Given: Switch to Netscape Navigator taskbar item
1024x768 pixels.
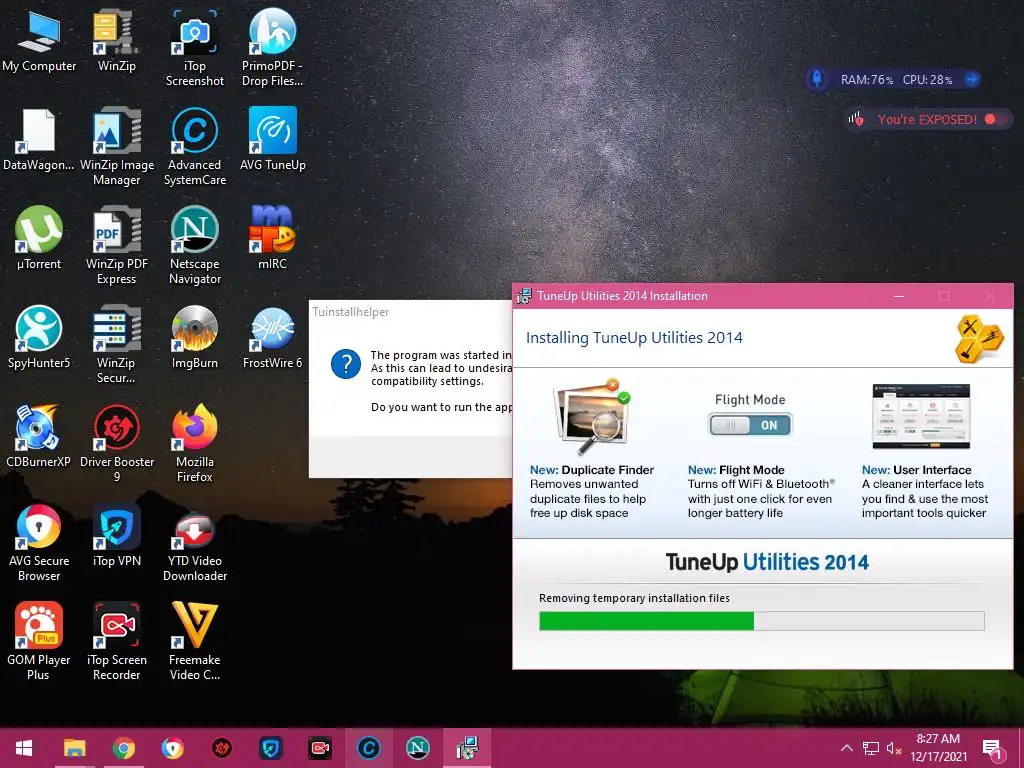Looking at the screenshot, I should [417, 748].
